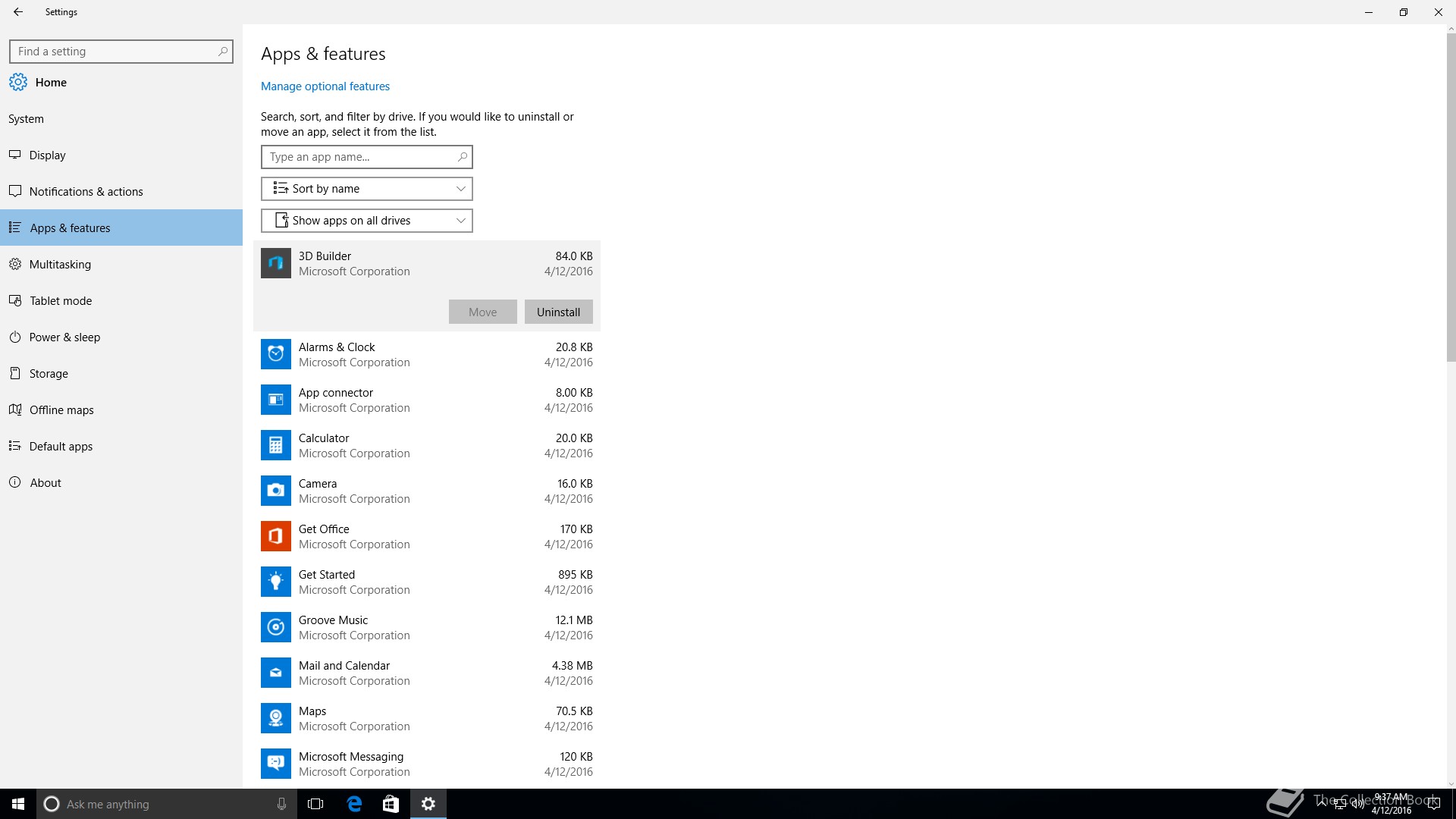
Task: Click the App connector app icon
Action: (276, 400)
